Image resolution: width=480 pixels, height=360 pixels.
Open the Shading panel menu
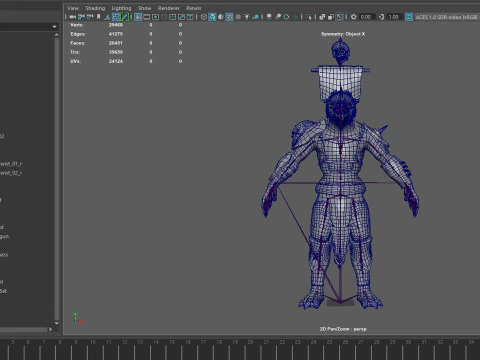(95, 8)
